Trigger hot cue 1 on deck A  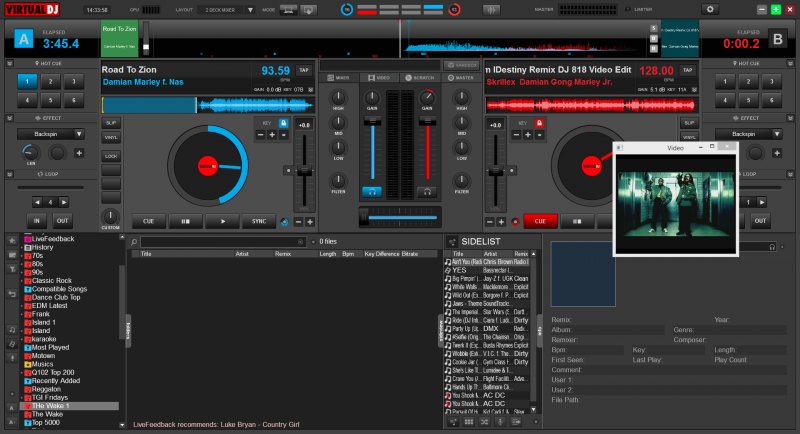(x=27, y=81)
